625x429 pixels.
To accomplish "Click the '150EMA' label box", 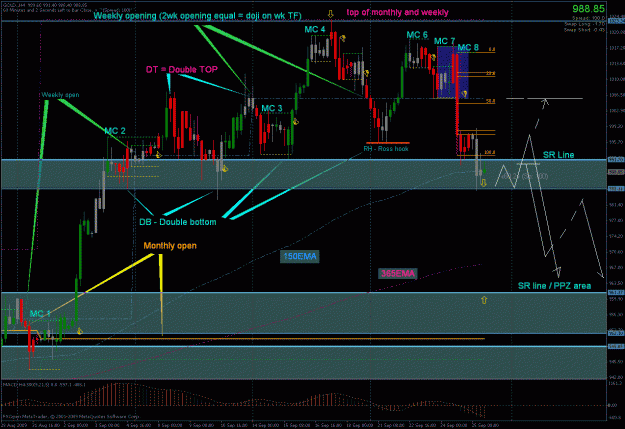I will pos(300,256).
